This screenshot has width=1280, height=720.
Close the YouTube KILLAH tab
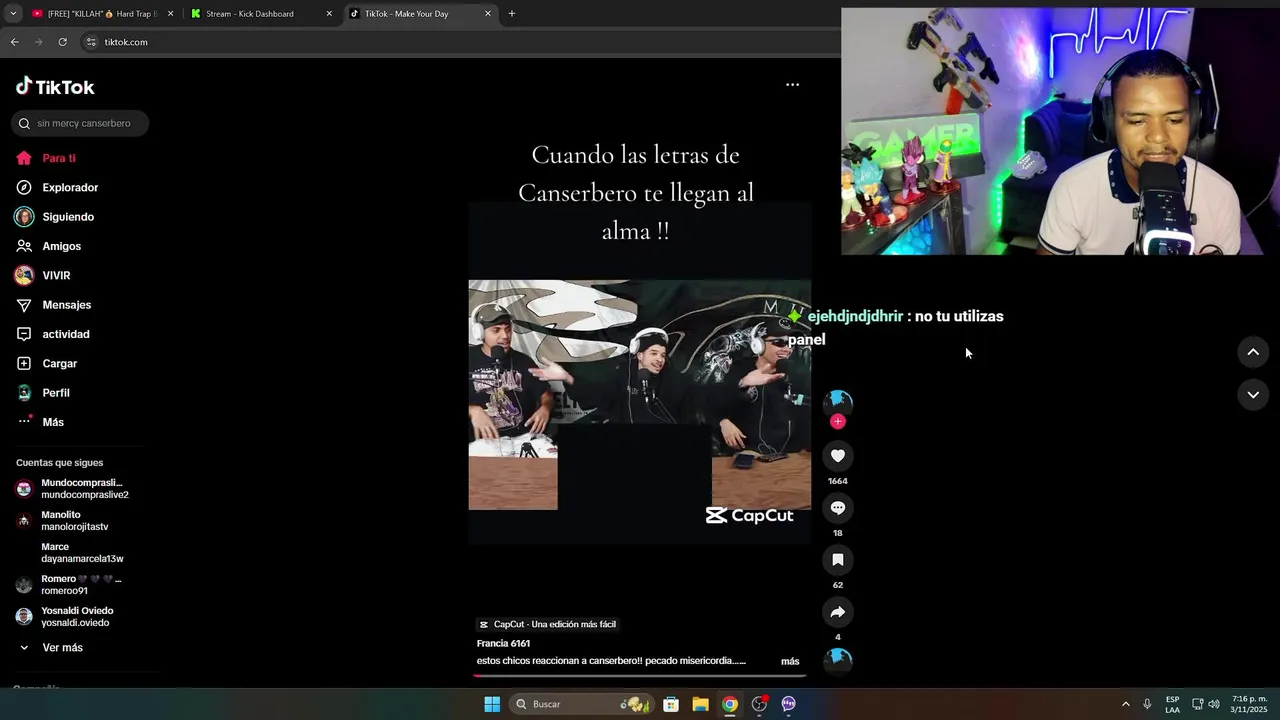(170, 14)
